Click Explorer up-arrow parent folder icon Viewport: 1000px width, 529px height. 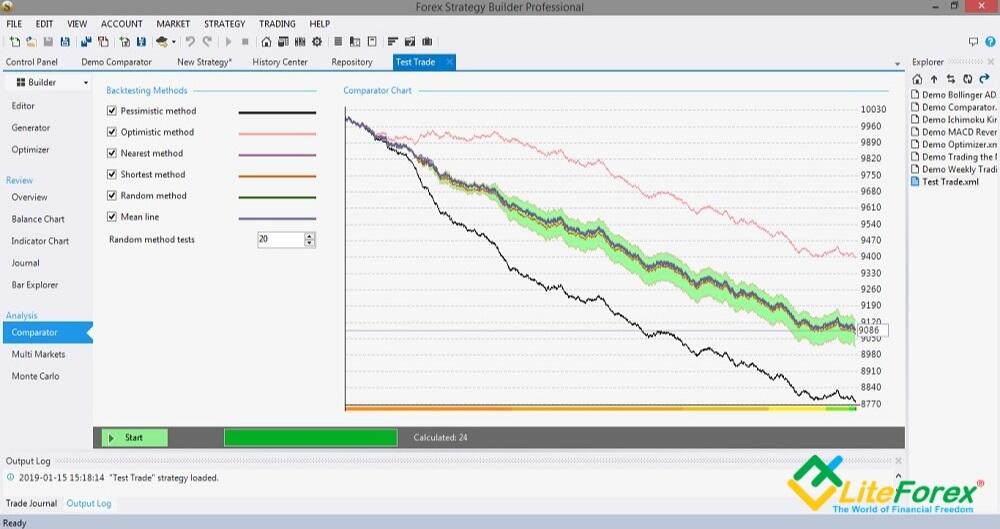[934, 79]
